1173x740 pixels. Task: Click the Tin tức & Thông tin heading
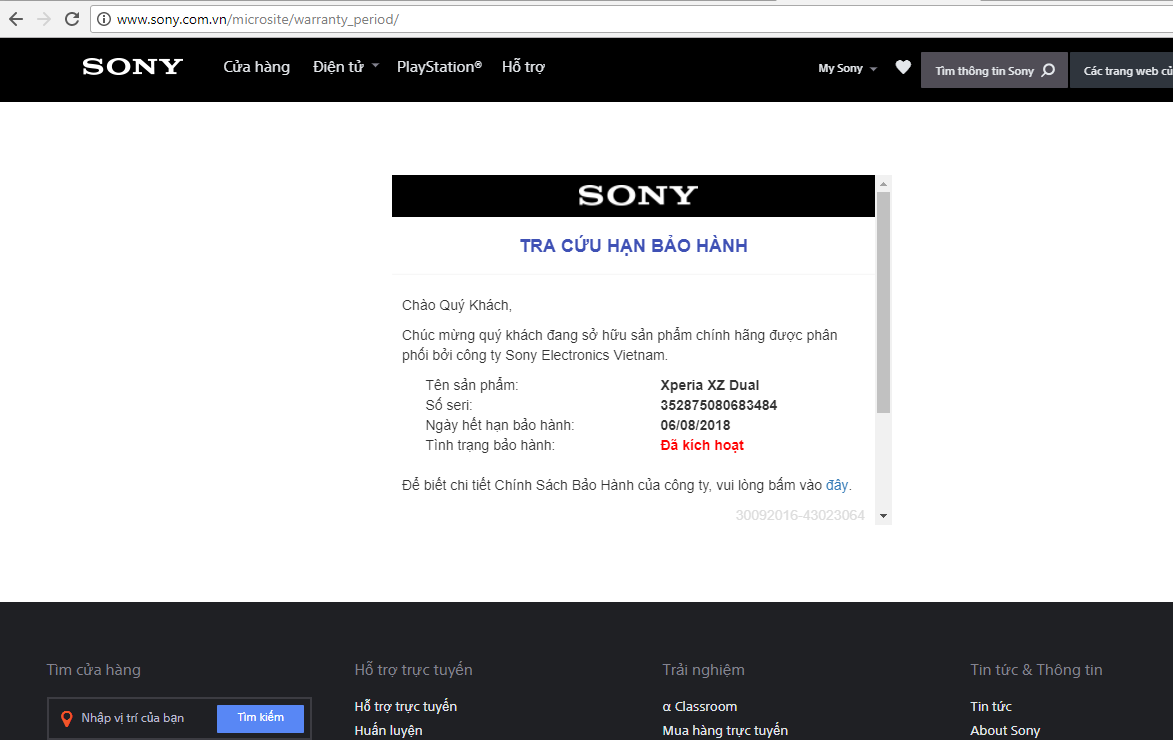(x=1036, y=670)
